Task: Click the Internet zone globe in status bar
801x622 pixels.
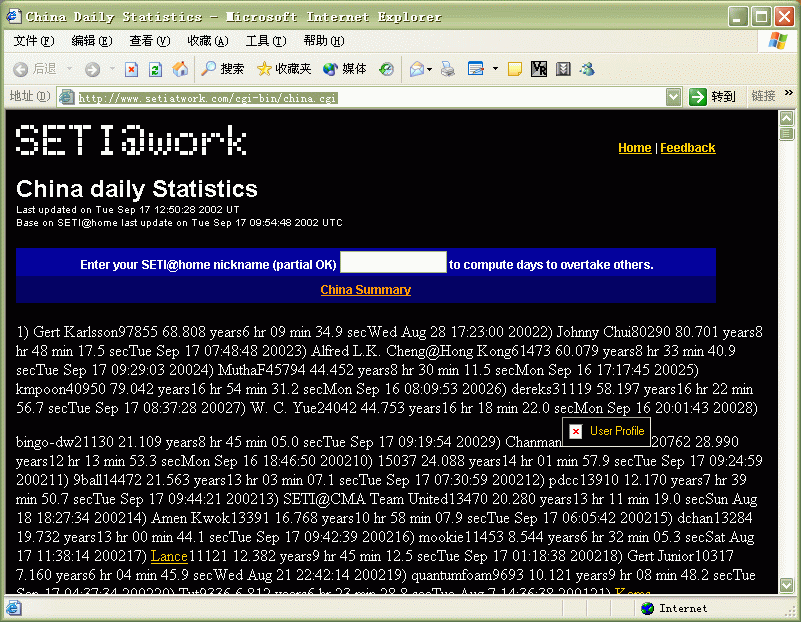Action: click(x=647, y=608)
